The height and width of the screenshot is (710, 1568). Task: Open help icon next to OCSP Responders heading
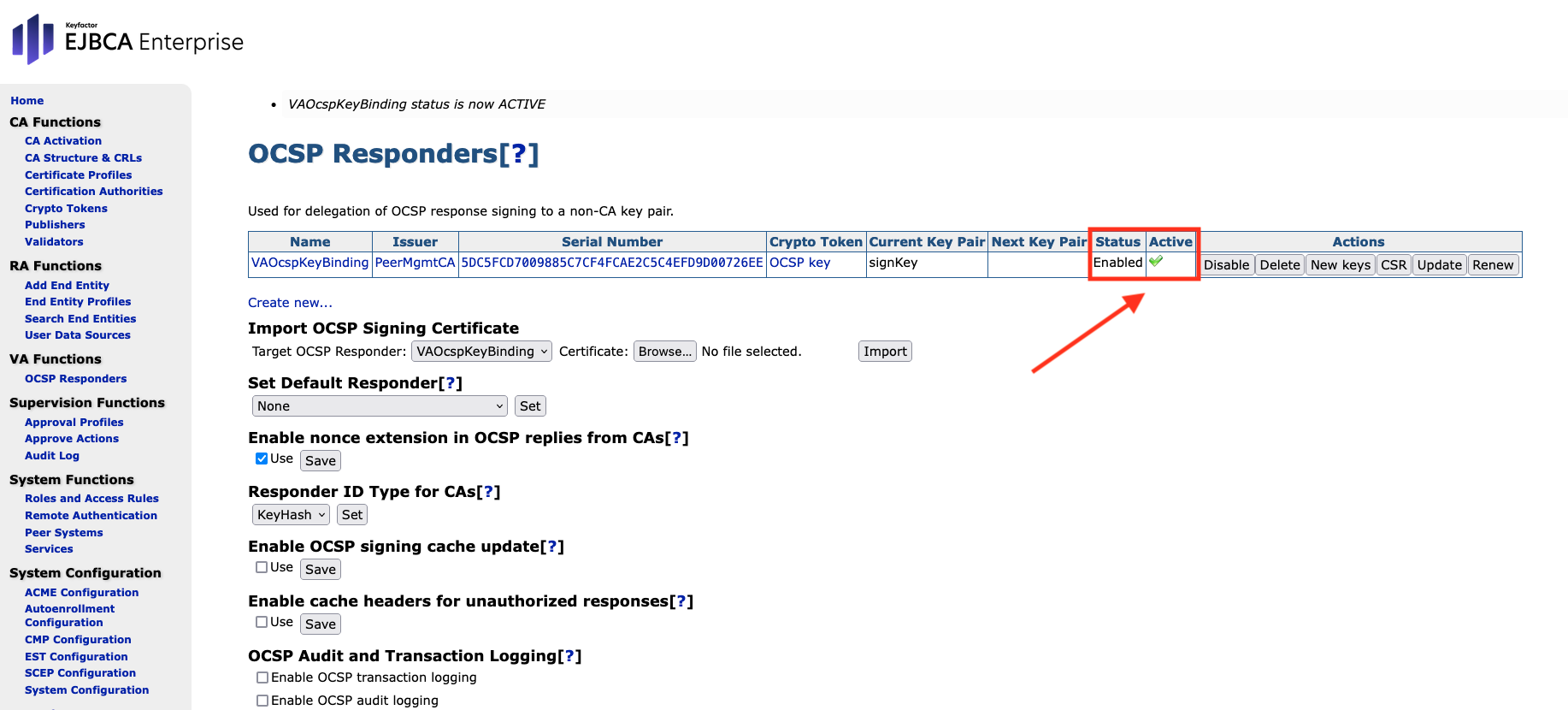518,154
